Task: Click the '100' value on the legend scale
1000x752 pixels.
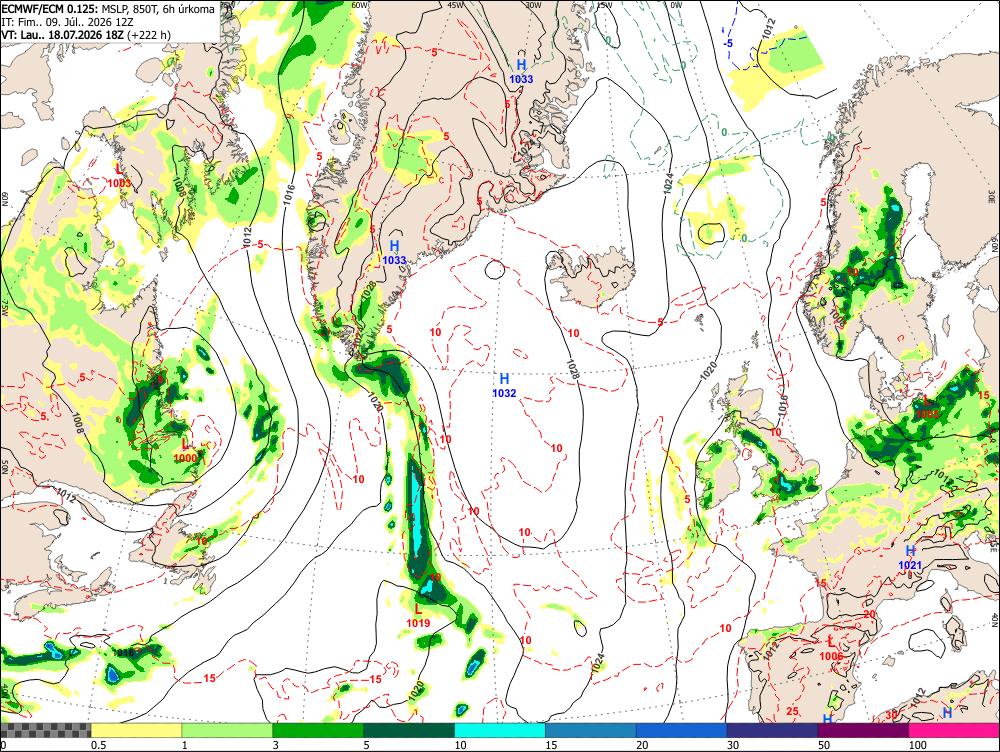Action: click(917, 745)
